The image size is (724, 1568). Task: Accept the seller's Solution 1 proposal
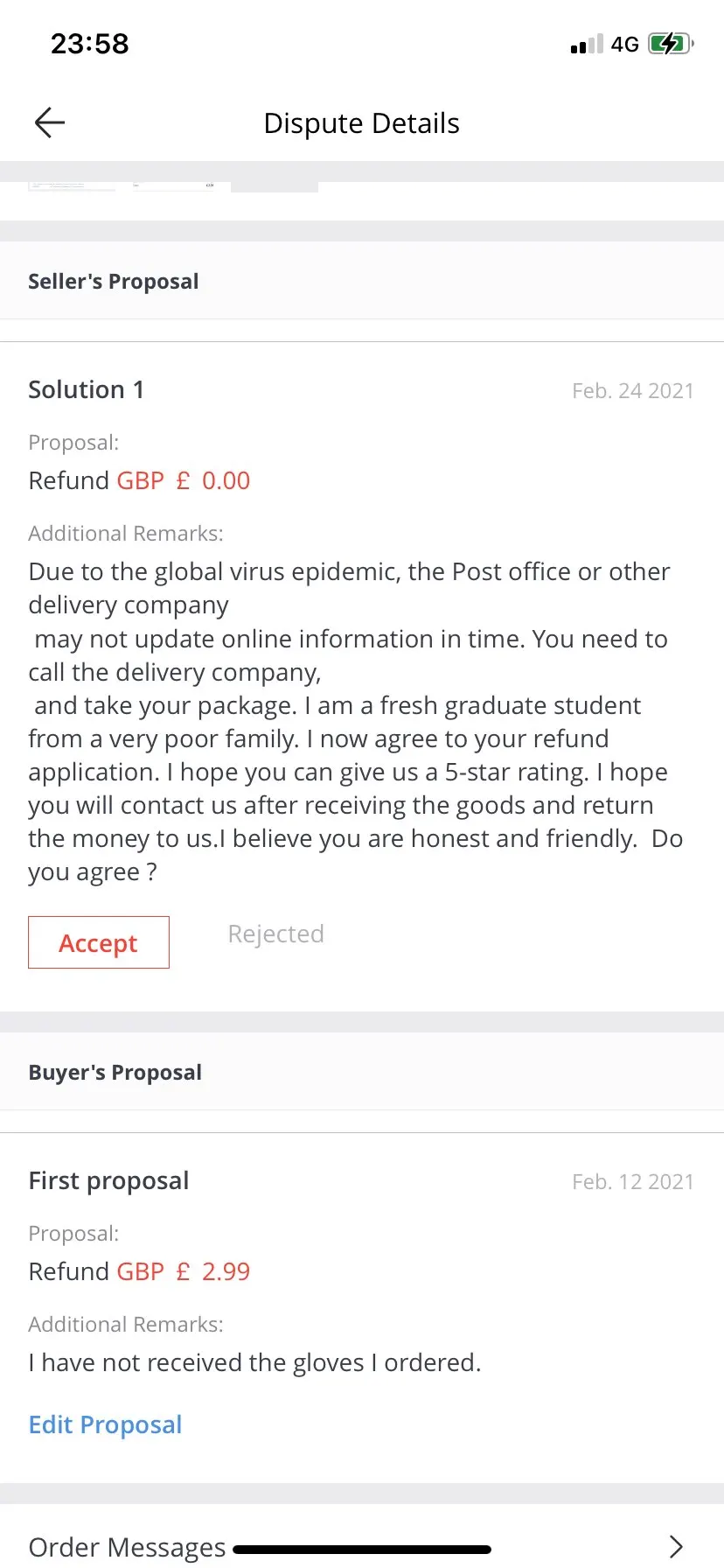point(99,942)
